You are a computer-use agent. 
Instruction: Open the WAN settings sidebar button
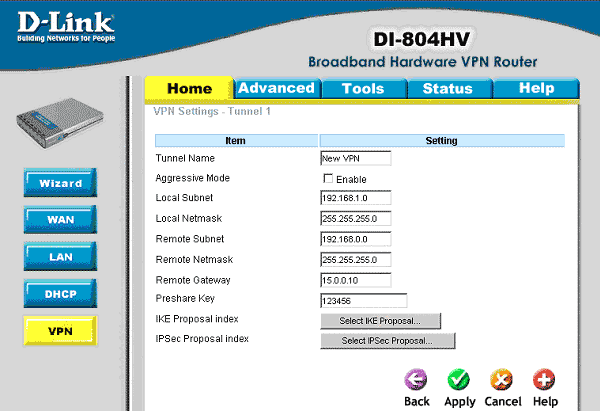(x=60, y=219)
